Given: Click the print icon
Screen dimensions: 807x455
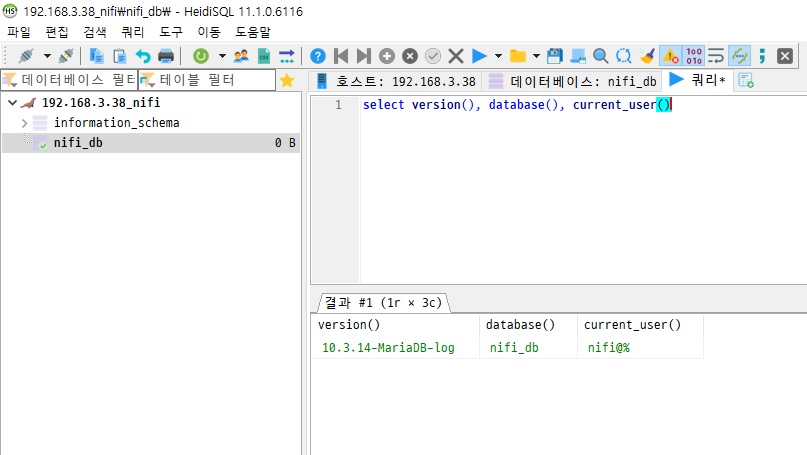Looking at the screenshot, I should [166, 56].
